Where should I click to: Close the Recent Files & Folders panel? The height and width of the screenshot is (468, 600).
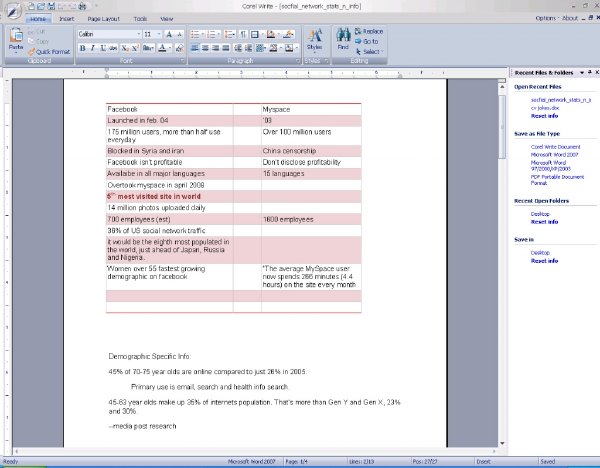pos(597,72)
